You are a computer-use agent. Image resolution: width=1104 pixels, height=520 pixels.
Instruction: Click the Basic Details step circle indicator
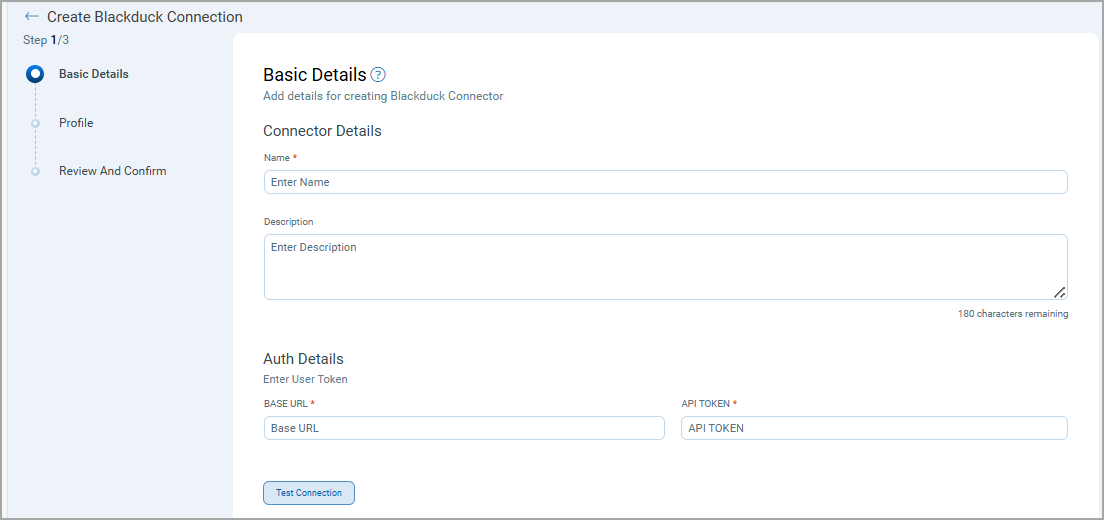pyautogui.click(x=35, y=74)
